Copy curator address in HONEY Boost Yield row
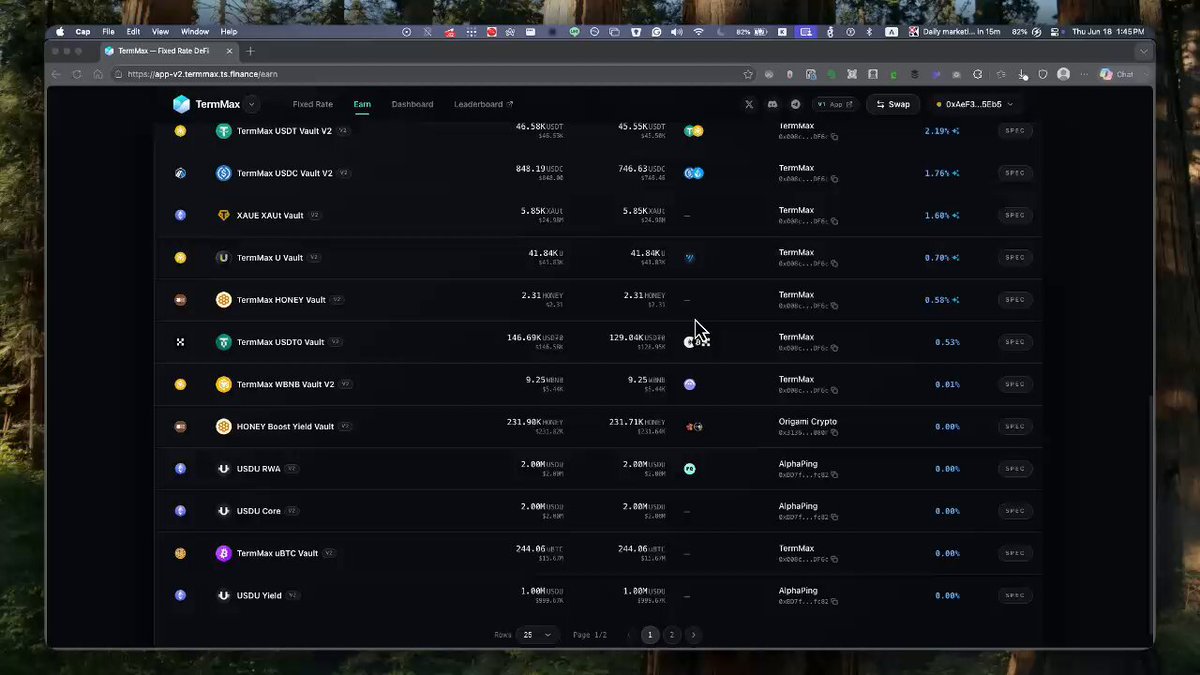 [834, 432]
